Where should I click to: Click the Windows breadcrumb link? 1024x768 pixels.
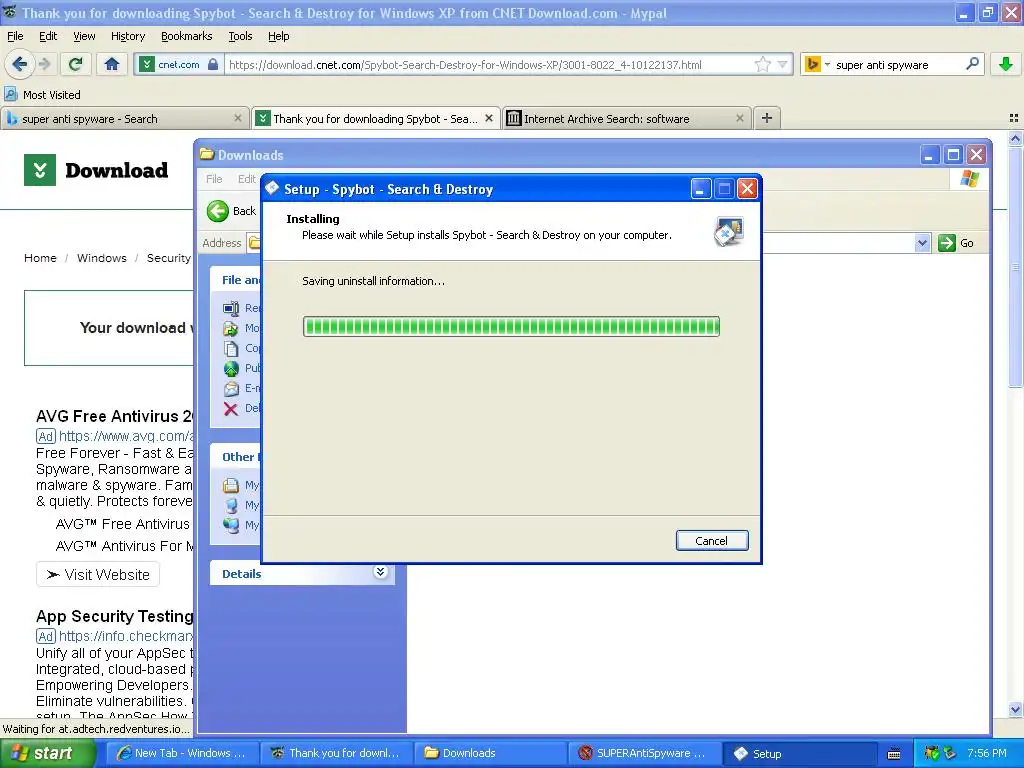click(102, 258)
